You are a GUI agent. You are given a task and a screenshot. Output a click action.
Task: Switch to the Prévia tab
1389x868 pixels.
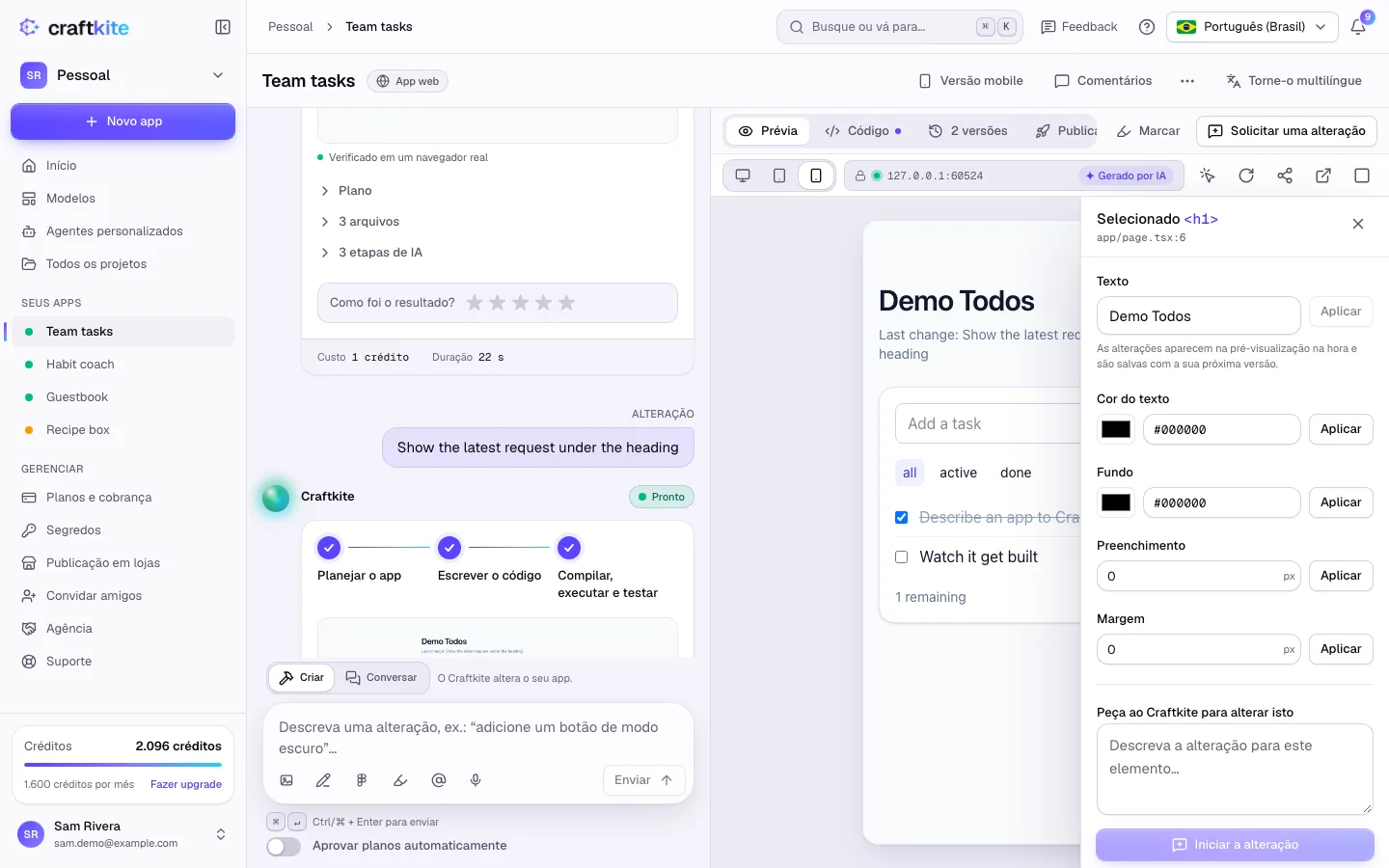(768, 131)
